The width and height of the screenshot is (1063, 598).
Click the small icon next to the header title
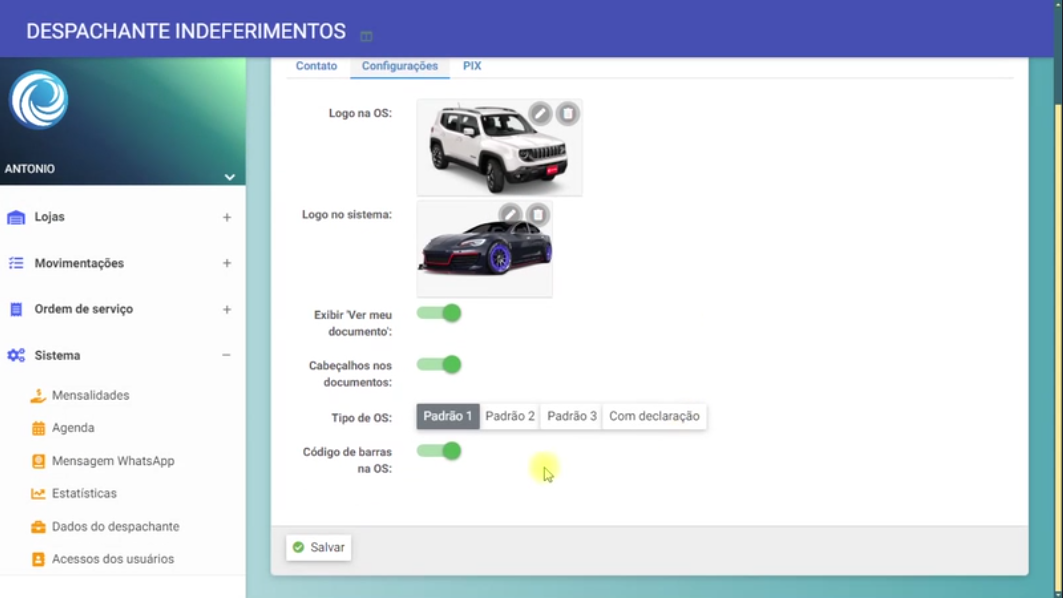click(366, 36)
